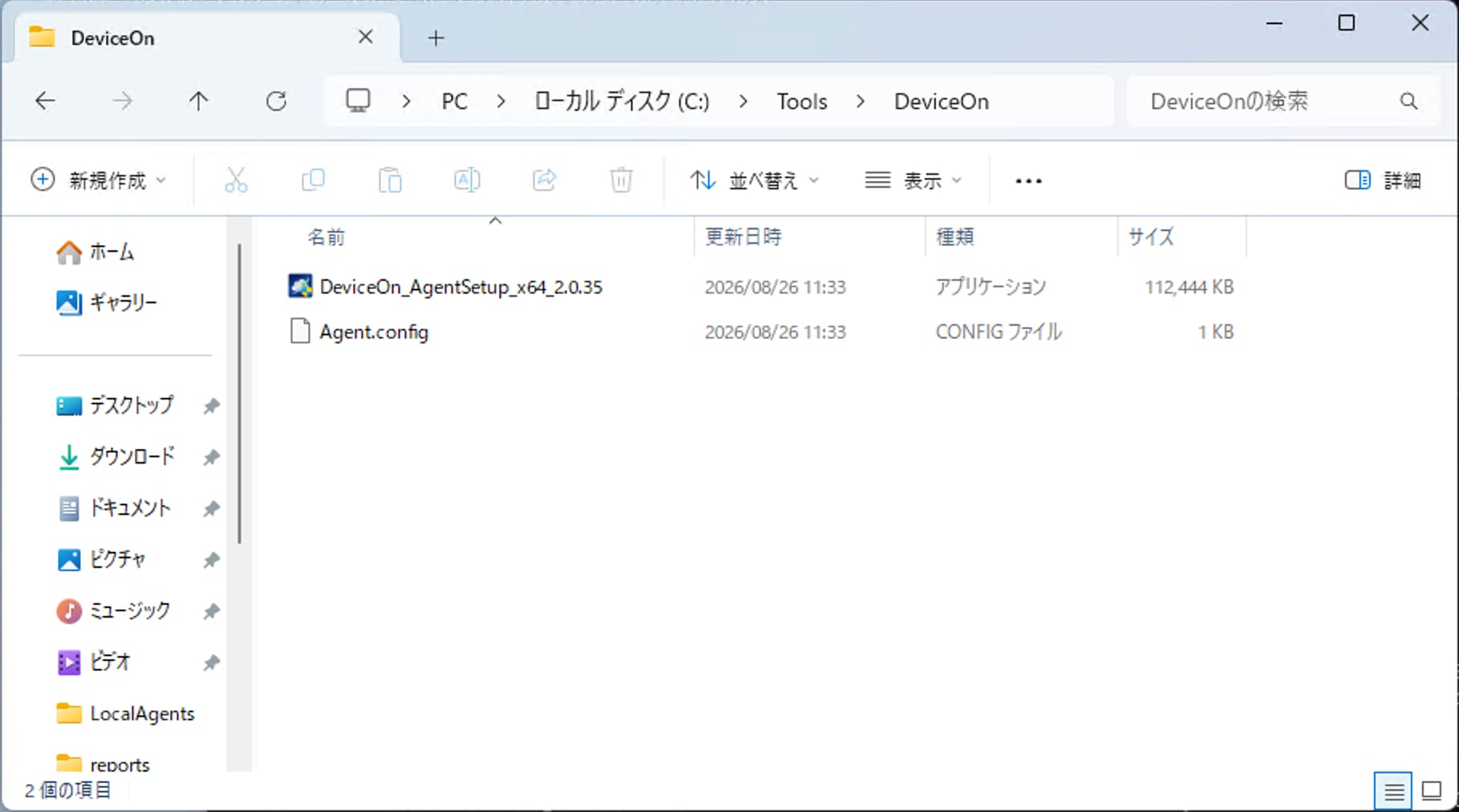Expand the chevron after ローカル ディスク (C:)
Screen dimensions: 1459x812
tap(743, 101)
